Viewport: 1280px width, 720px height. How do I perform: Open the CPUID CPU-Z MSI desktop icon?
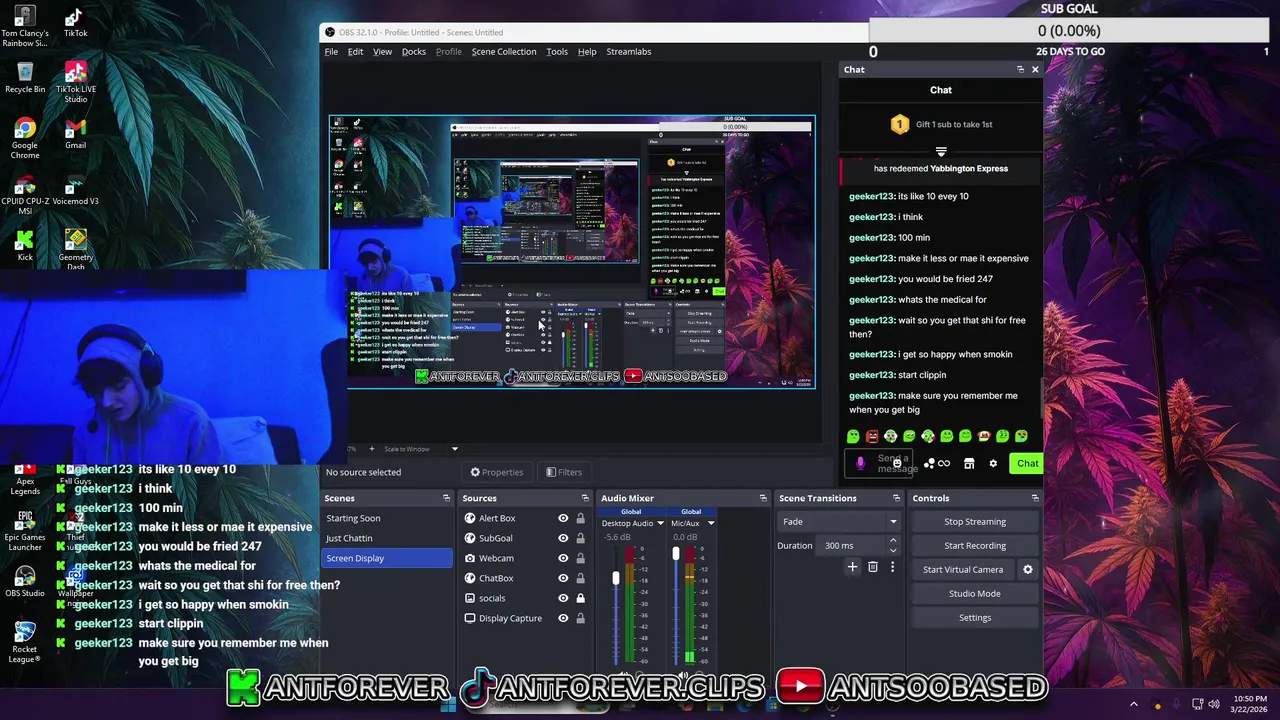(25, 195)
